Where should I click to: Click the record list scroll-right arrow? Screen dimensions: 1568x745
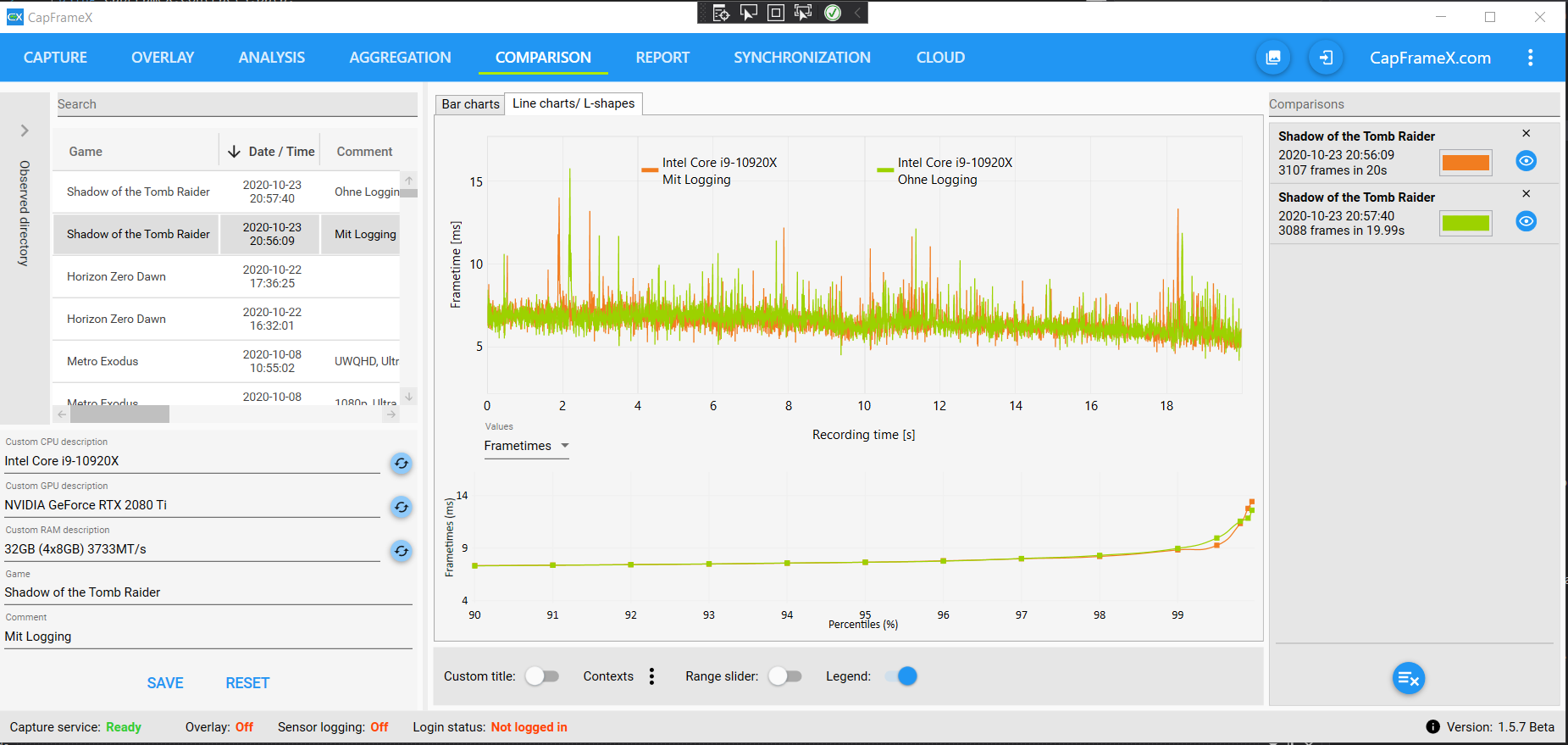point(391,414)
